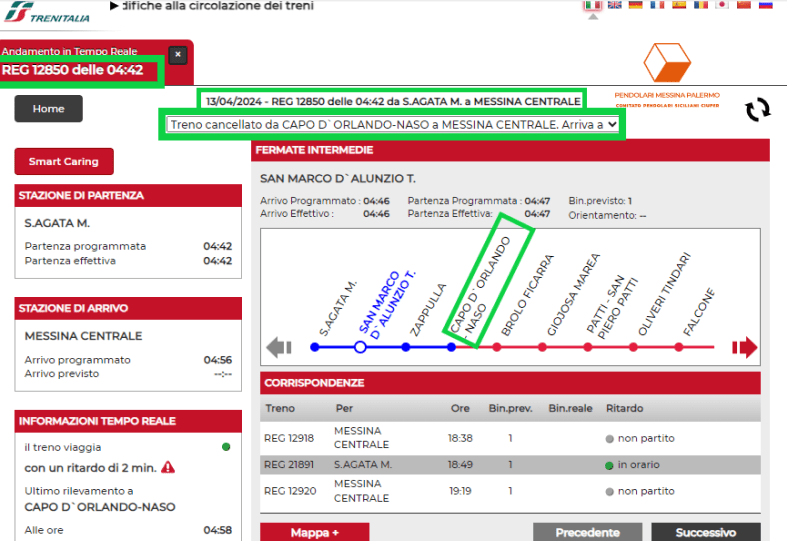Screen dimensions: 787x541
Task: Go to the Precedente stop
Action: coord(587,532)
